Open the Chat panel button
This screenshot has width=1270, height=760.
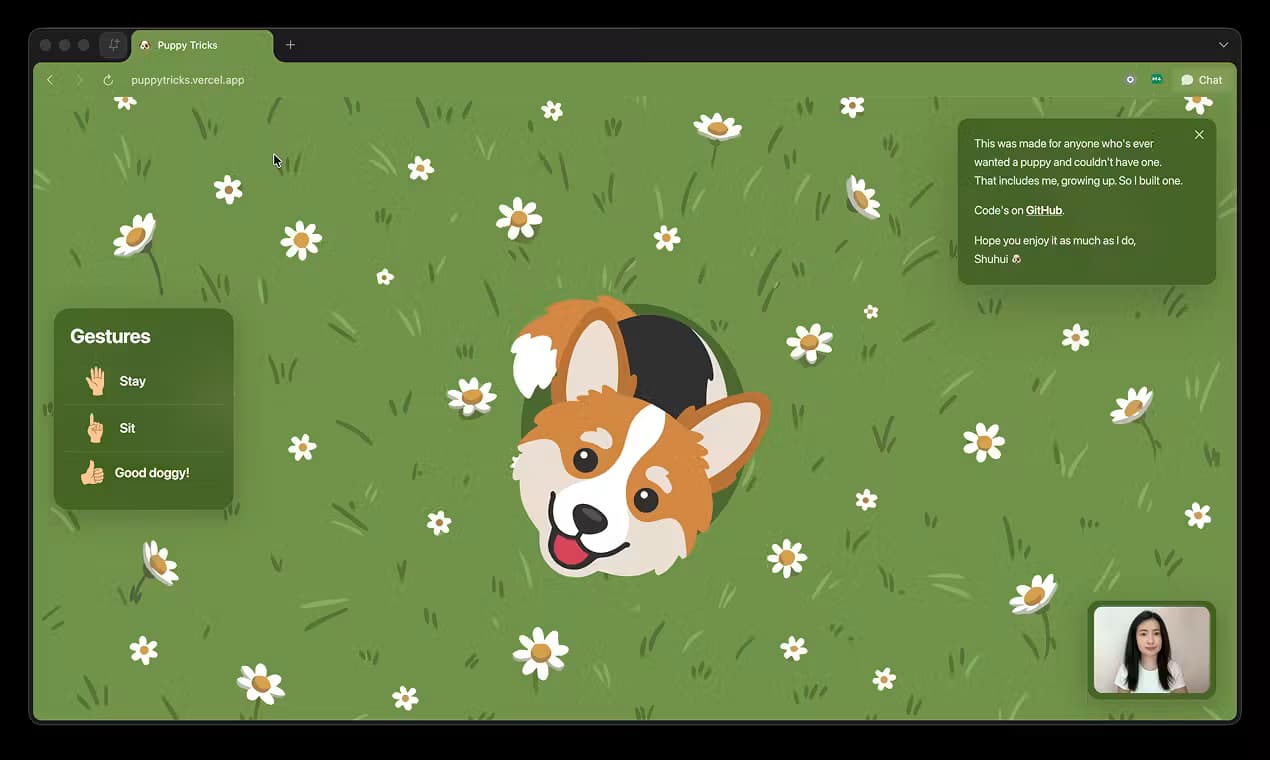coord(1202,80)
